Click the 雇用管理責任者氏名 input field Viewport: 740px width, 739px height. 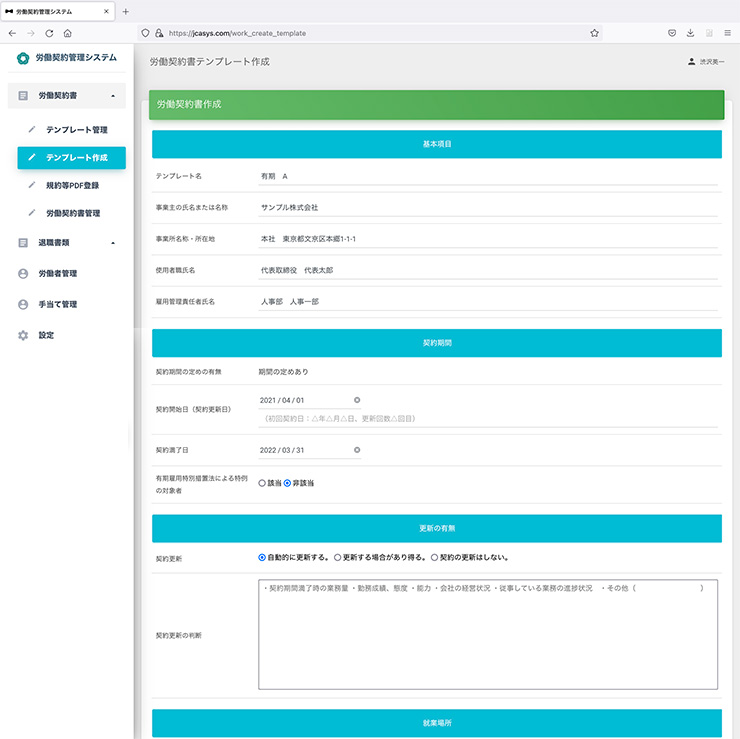tap(488, 302)
